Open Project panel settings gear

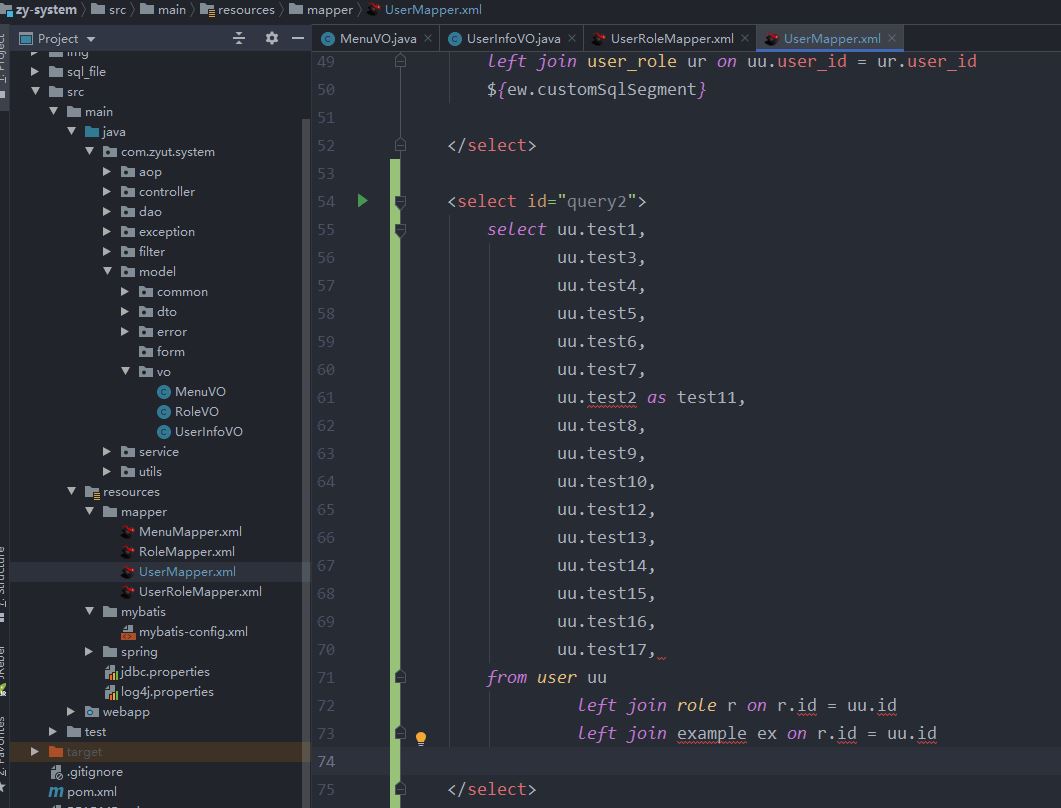coord(271,38)
